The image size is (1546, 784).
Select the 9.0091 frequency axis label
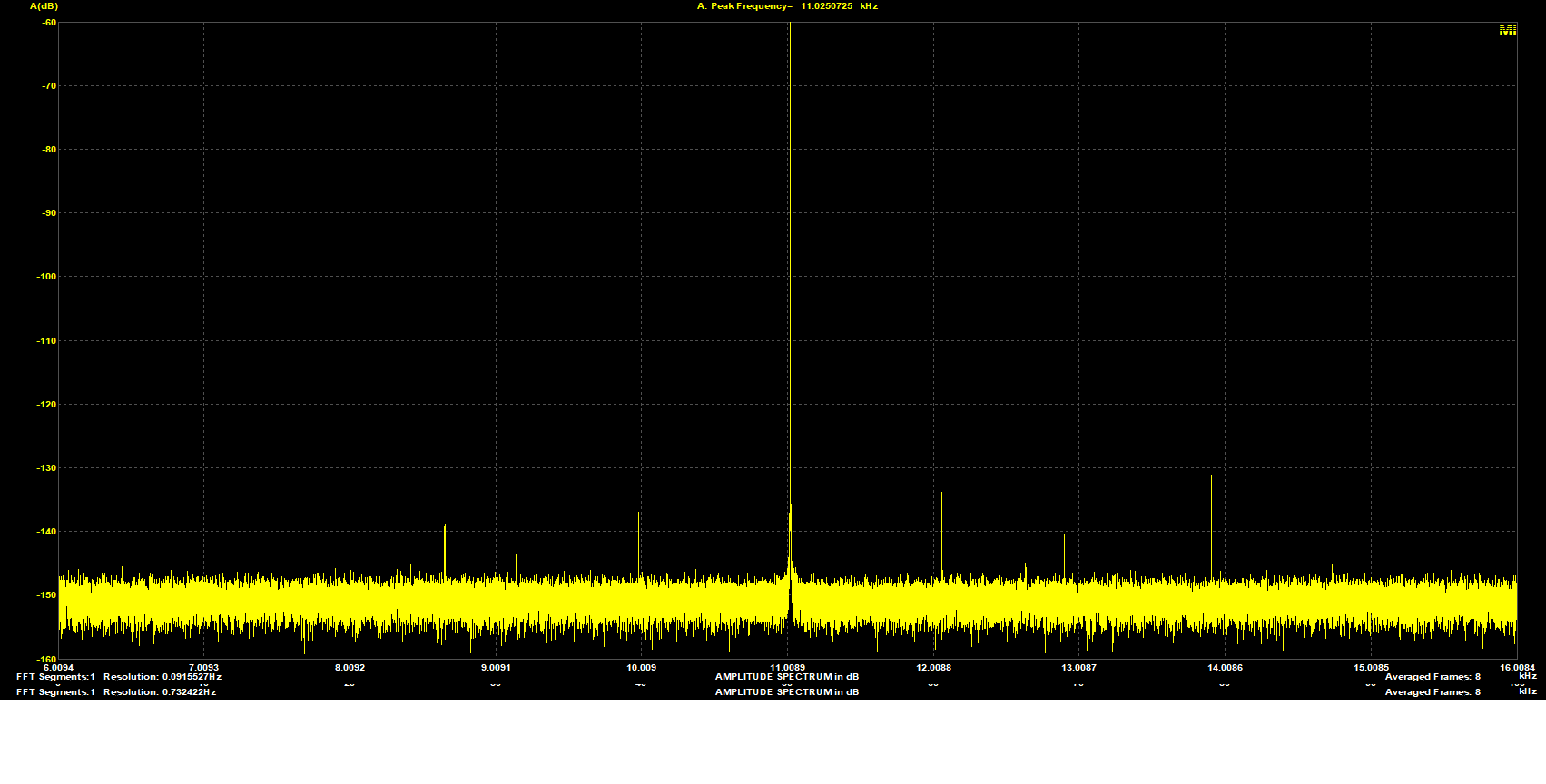coord(496,667)
